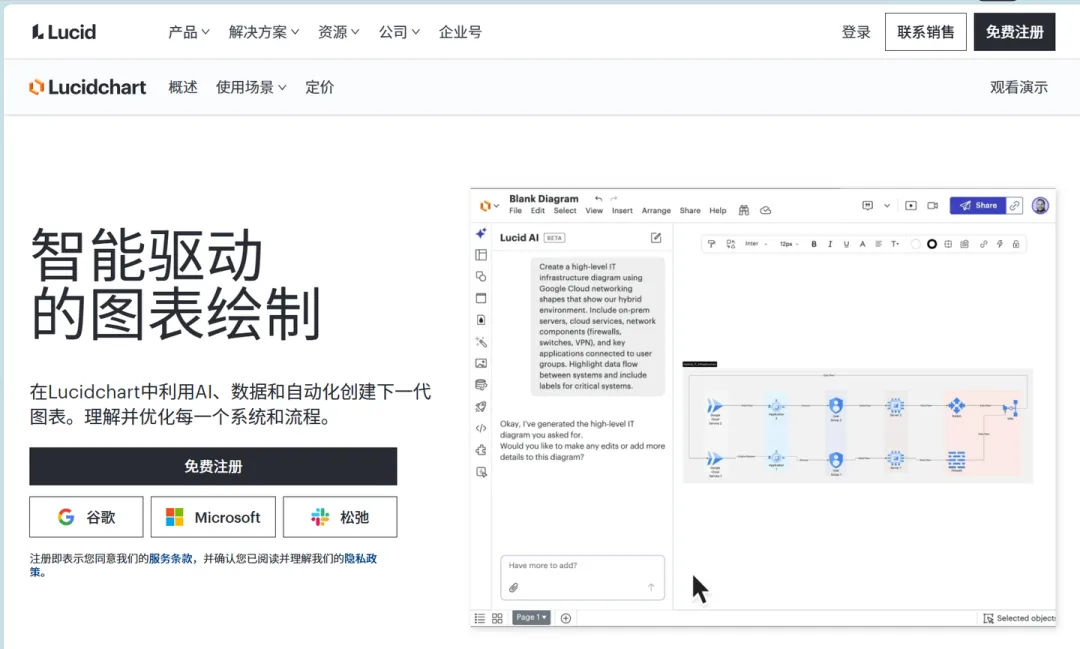Click the magic wand icon in the sidebar
1080x649 pixels.
click(x=481, y=342)
